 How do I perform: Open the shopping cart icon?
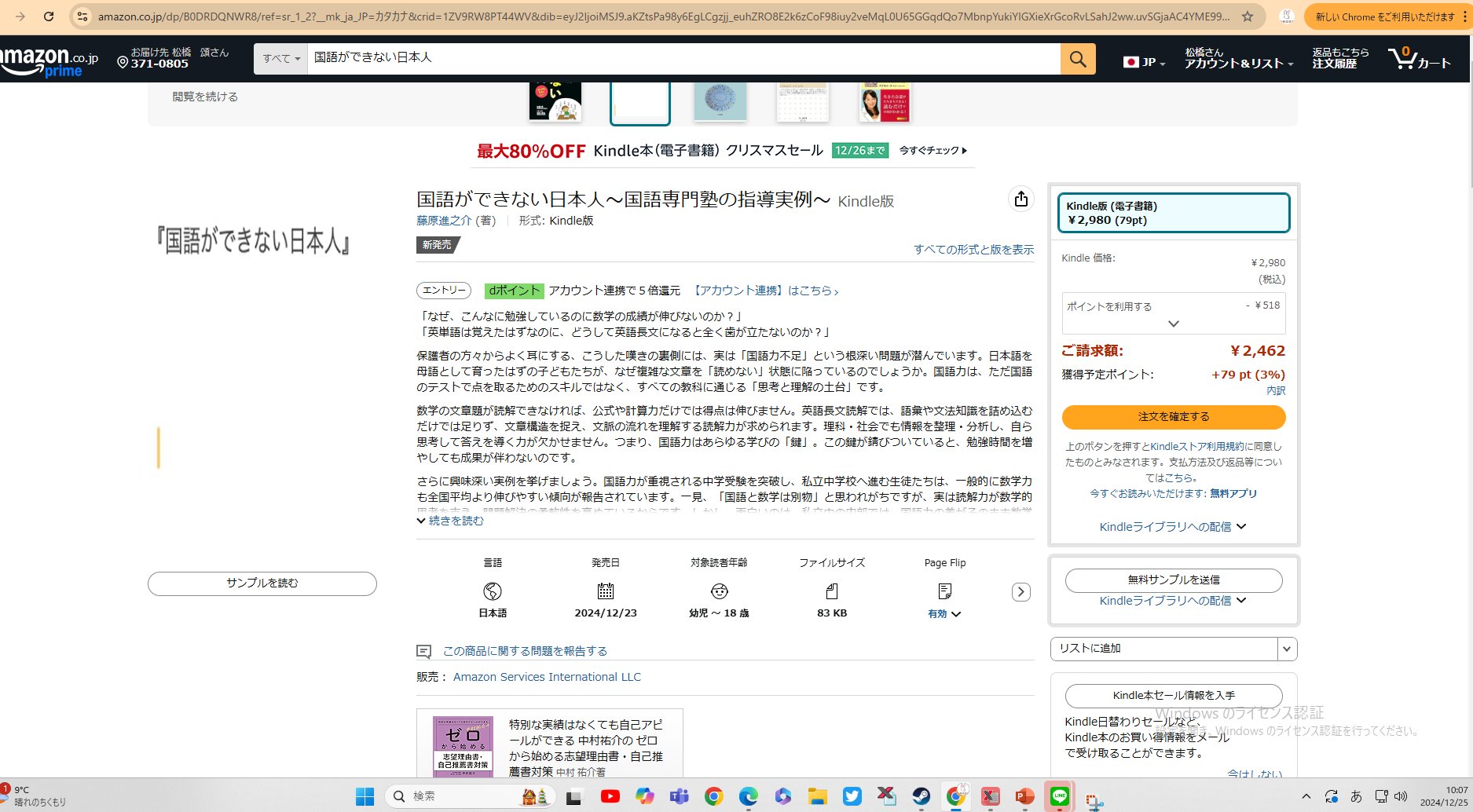tap(1419, 59)
